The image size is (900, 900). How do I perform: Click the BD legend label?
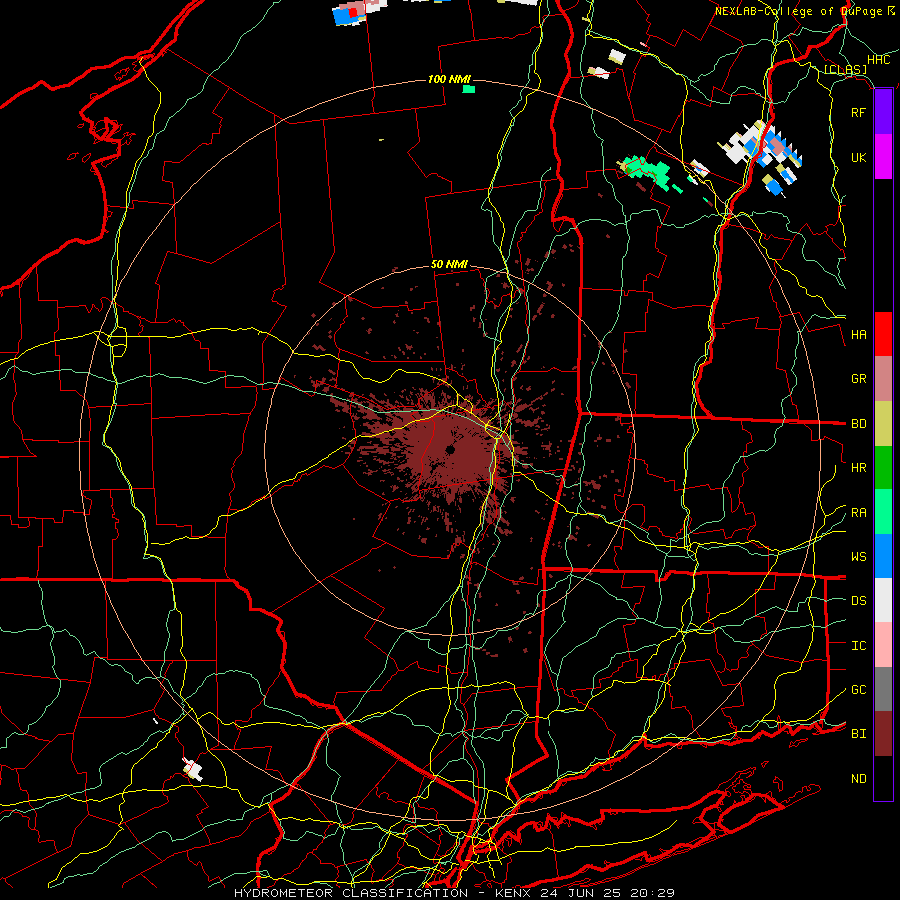(x=858, y=424)
